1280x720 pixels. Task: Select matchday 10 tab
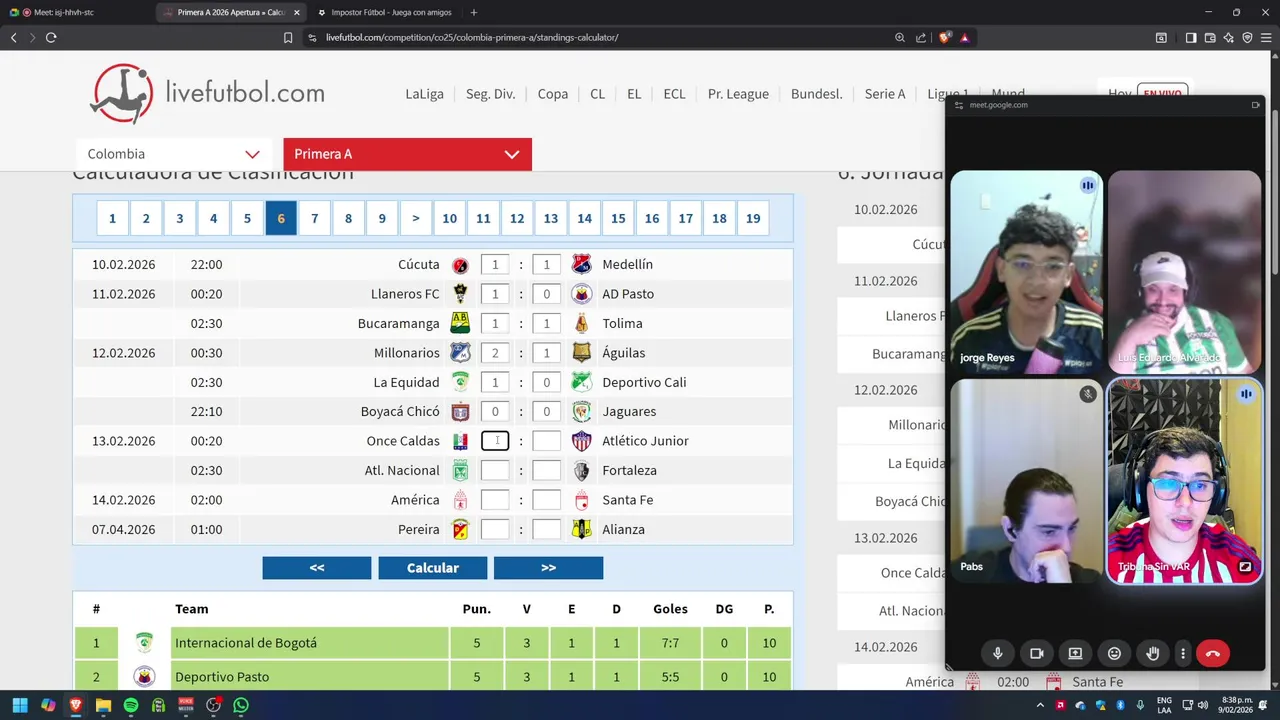pos(450,219)
